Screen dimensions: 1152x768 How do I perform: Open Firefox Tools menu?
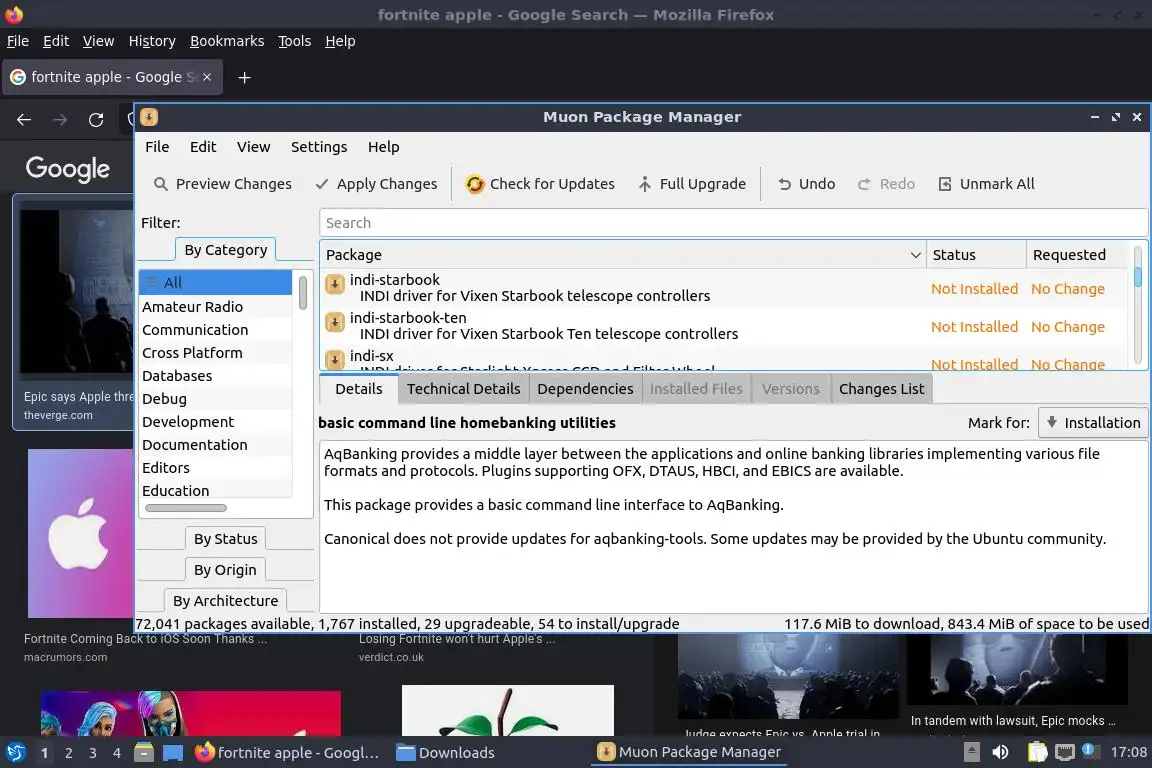click(295, 41)
